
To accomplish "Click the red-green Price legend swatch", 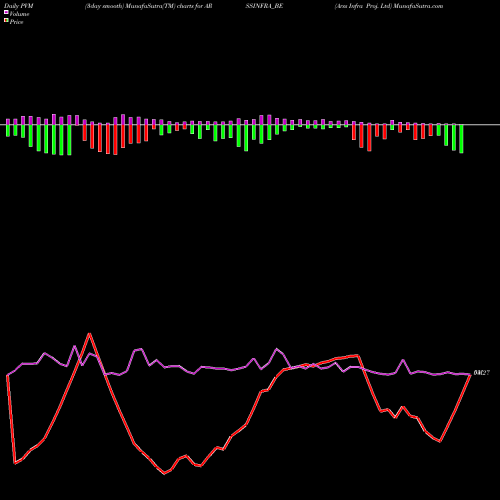I will click(6, 21).
